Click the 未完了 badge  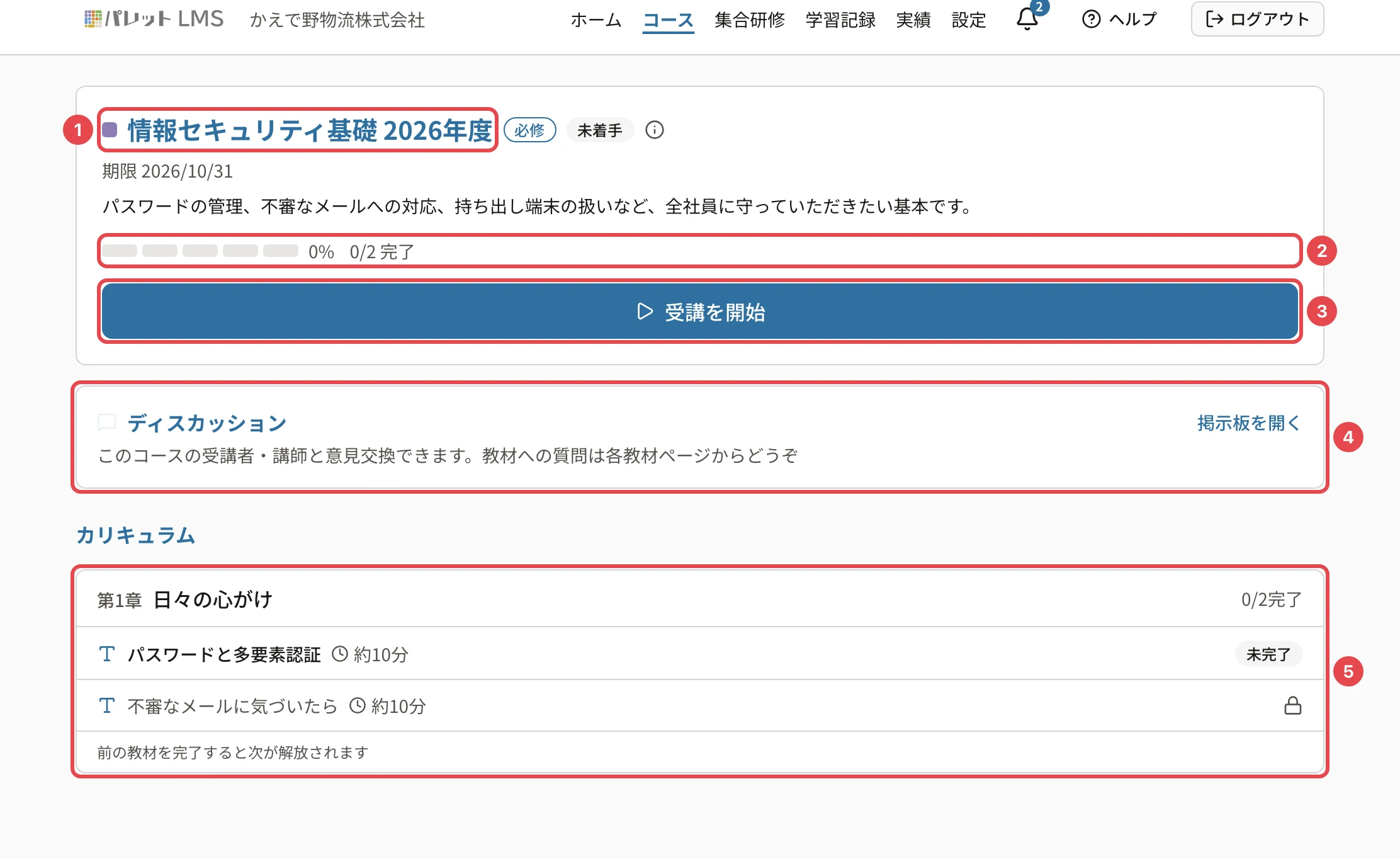tap(1268, 654)
